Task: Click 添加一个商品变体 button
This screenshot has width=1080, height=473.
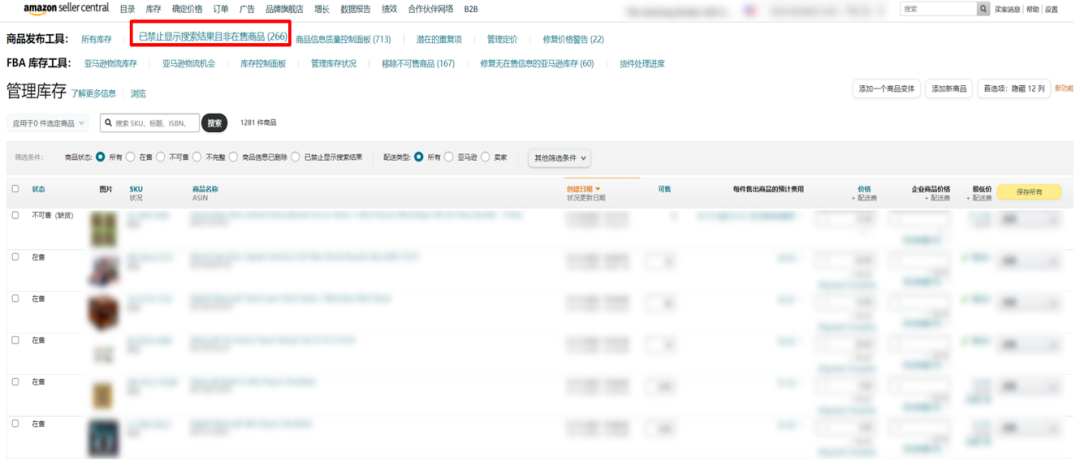Action: pos(886,89)
